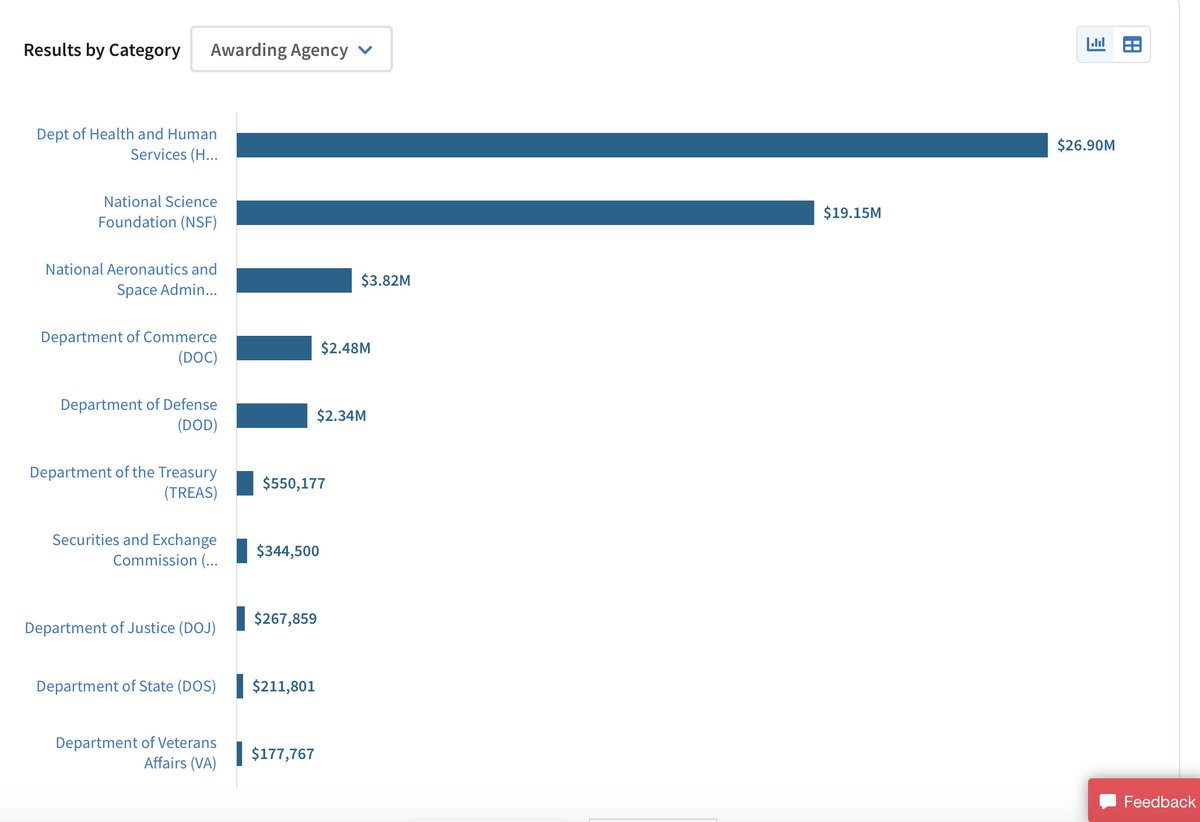Open Securities and Exchange Commission link
Screen dimensions: 1200x822
coord(134,550)
